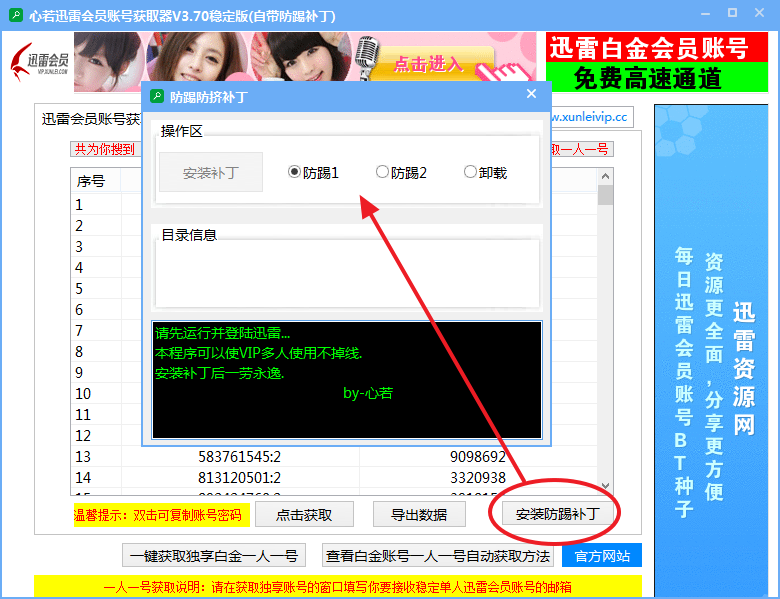Click password cell 9098692
The width and height of the screenshot is (780, 599).
click(x=478, y=456)
